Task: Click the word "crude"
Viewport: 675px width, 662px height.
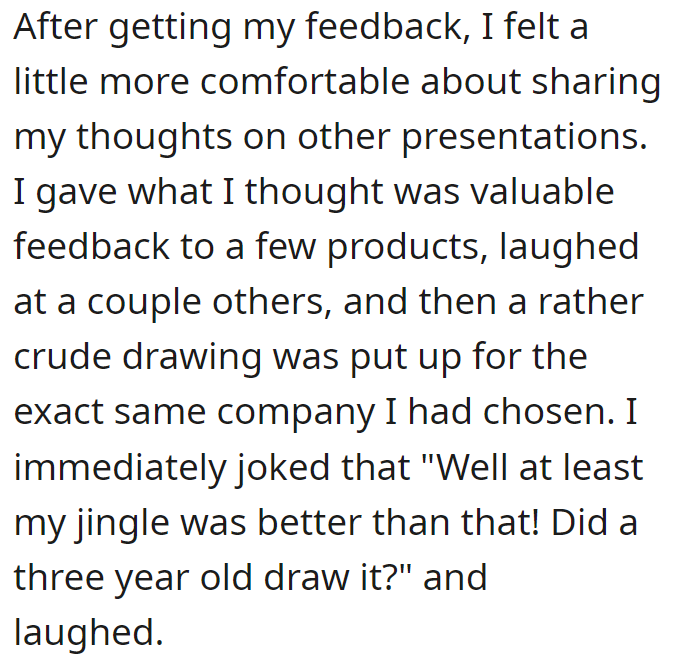Action: tap(62, 357)
